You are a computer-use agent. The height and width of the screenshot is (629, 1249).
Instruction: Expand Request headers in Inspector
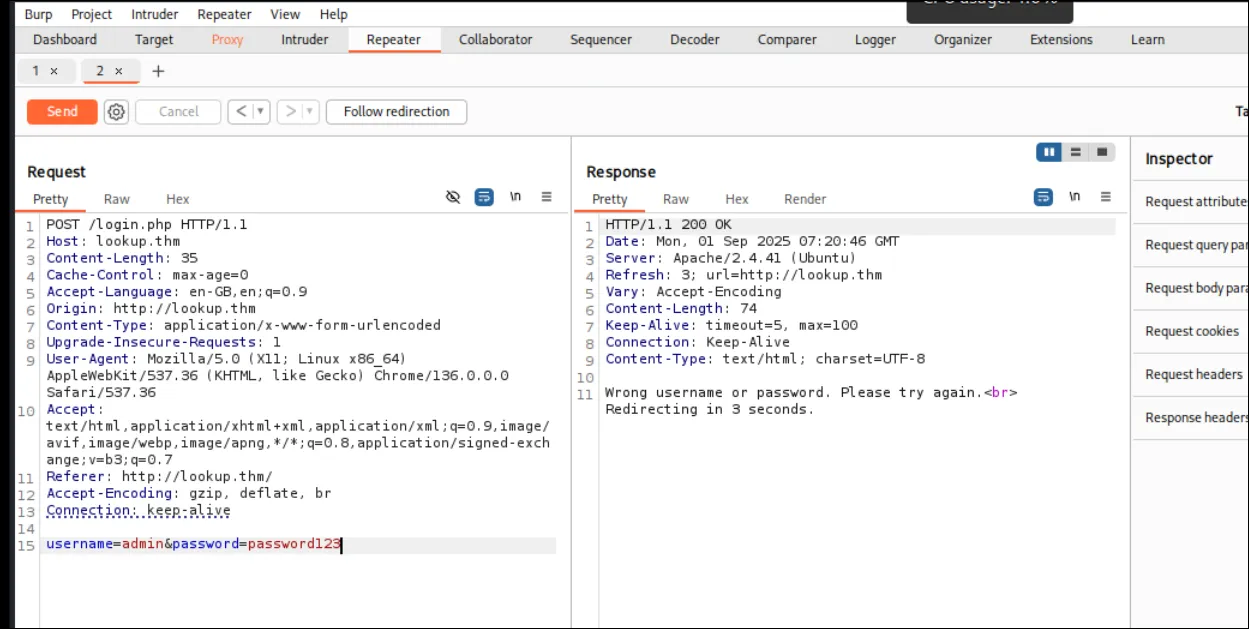1191,374
